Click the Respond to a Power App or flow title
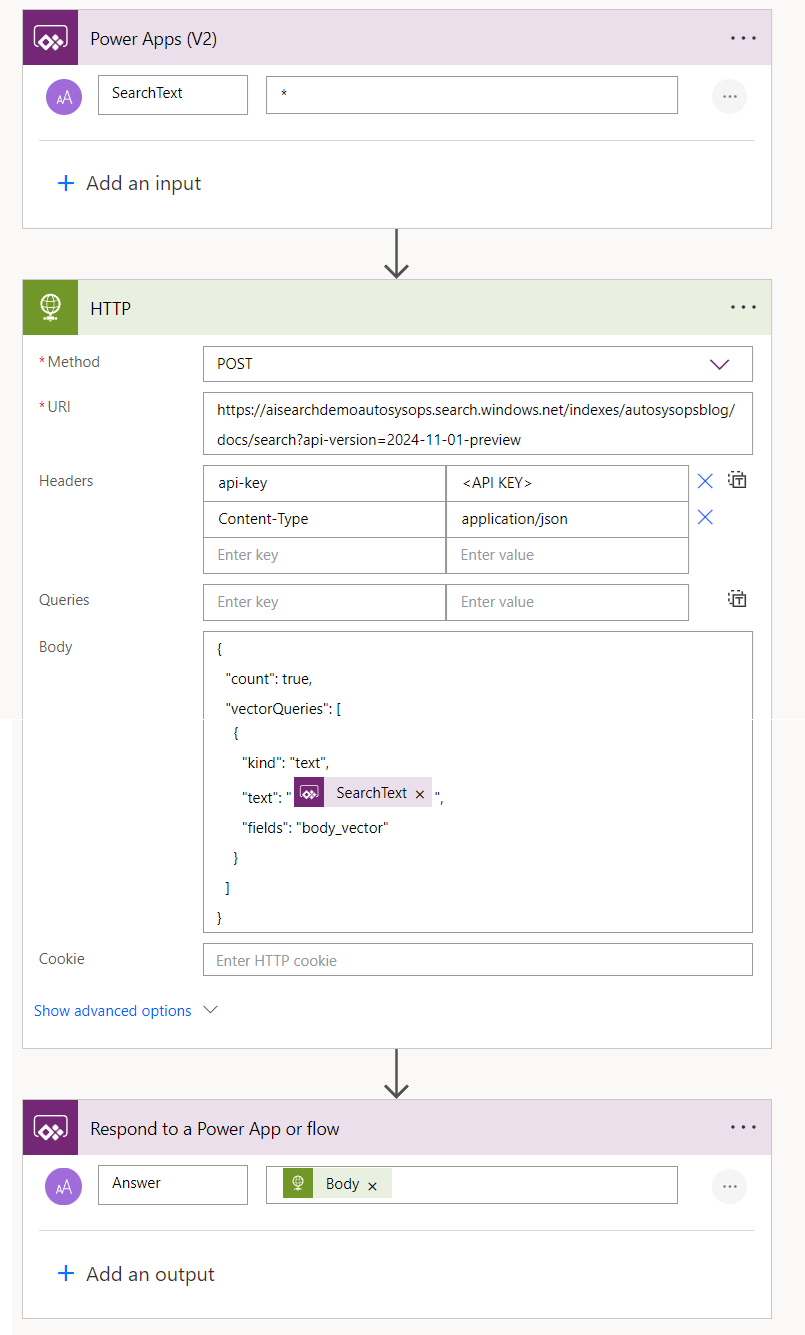This screenshot has width=805, height=1335. point(215,1129)
